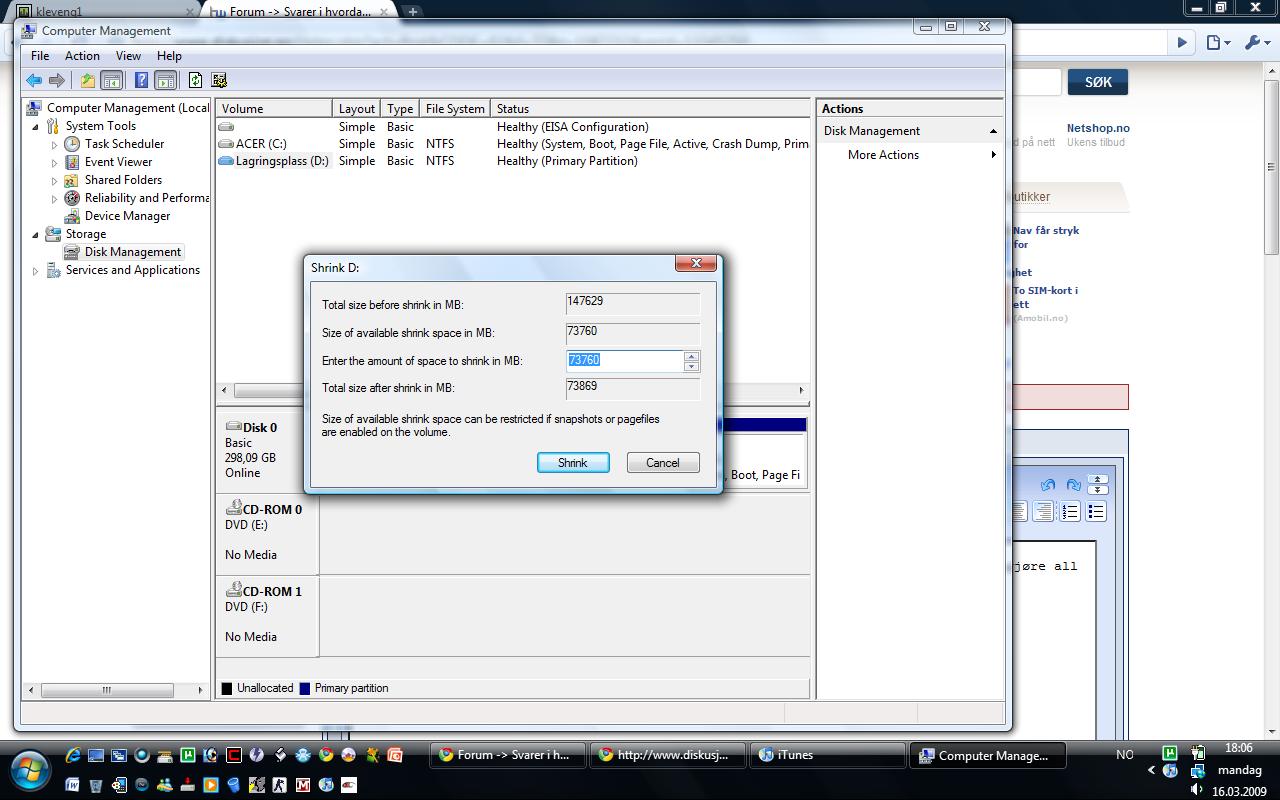Increase shrink amount with the up spinner
Viewport: 1280px width, 800px height.
tap(691, 355)
